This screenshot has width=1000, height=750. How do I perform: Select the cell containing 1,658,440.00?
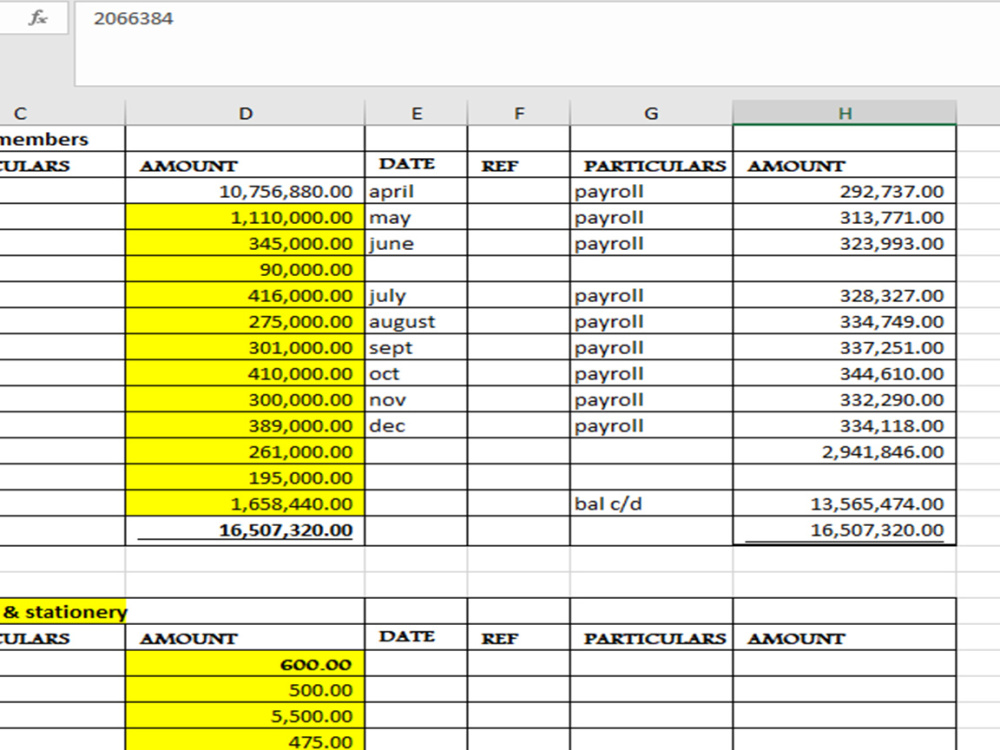pos(246,504)
